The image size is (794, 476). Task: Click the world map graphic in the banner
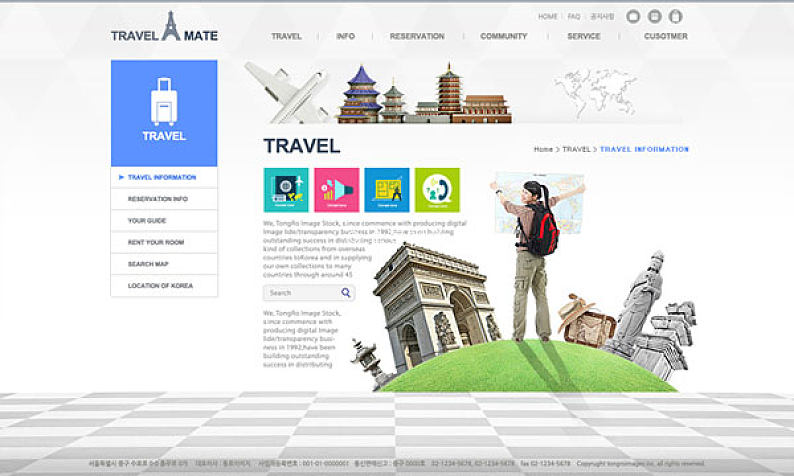click(596, 92)
